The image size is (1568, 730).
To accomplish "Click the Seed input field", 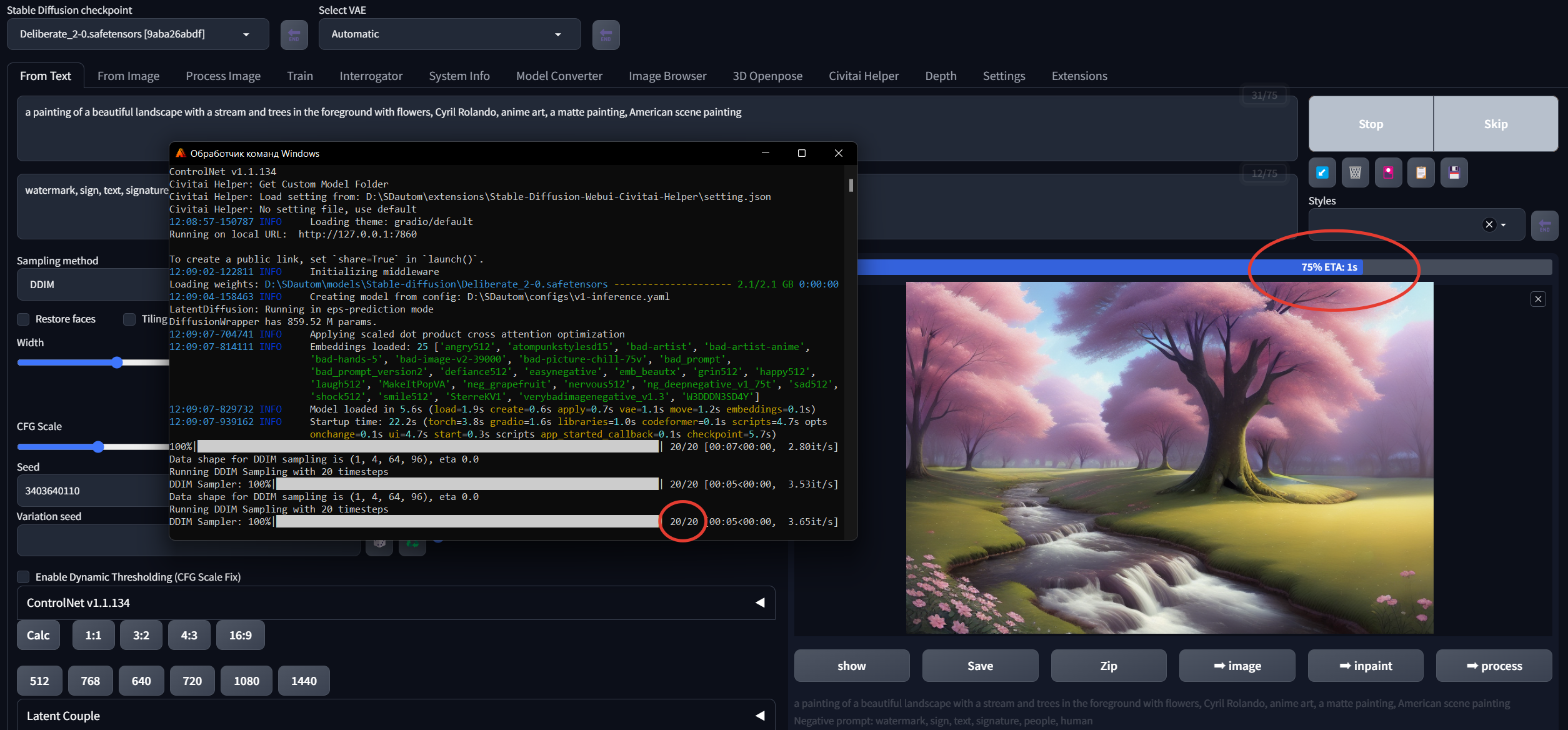I will tap(94, 491).
